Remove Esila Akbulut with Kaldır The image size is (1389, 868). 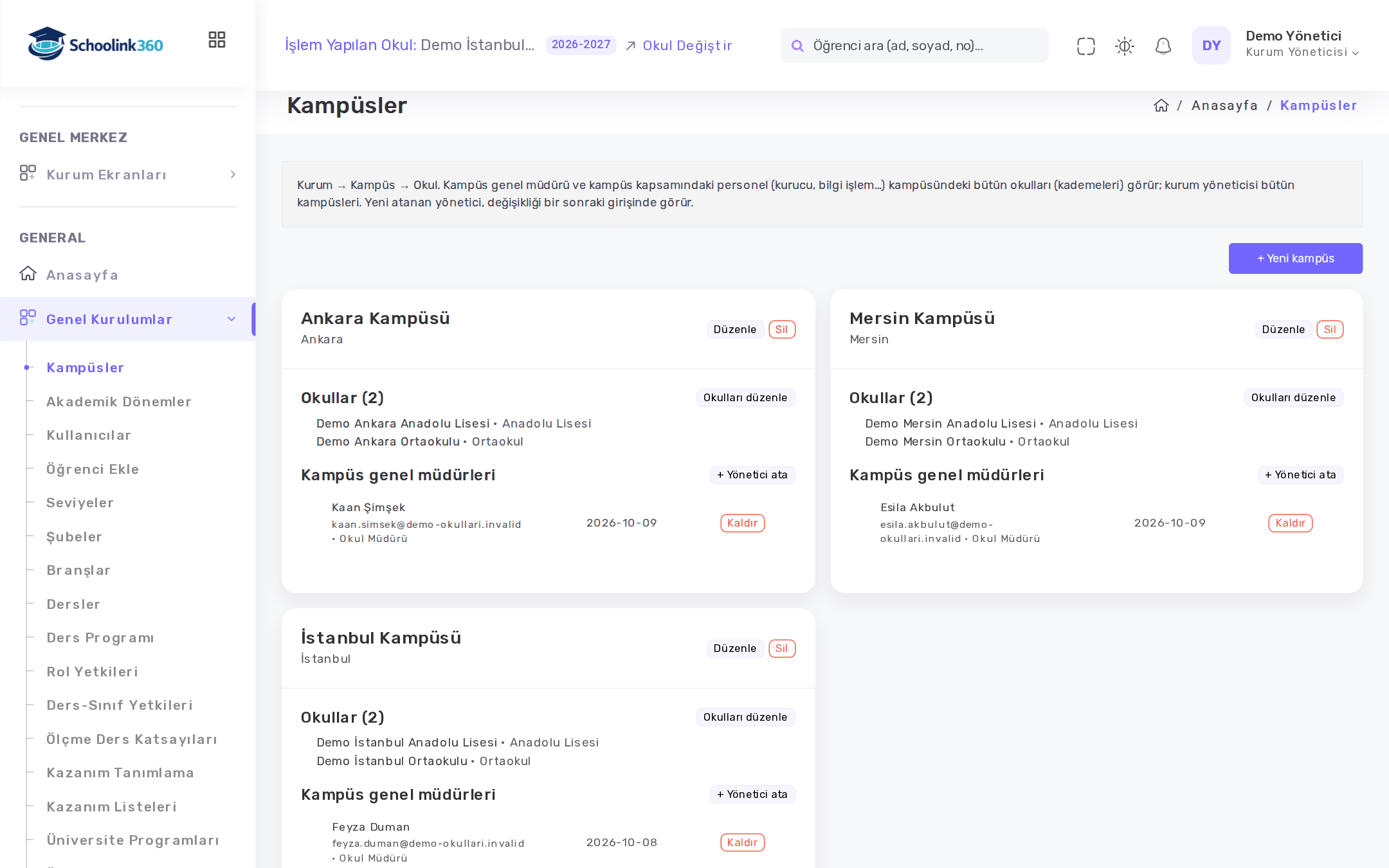(x=1290, y=523)
